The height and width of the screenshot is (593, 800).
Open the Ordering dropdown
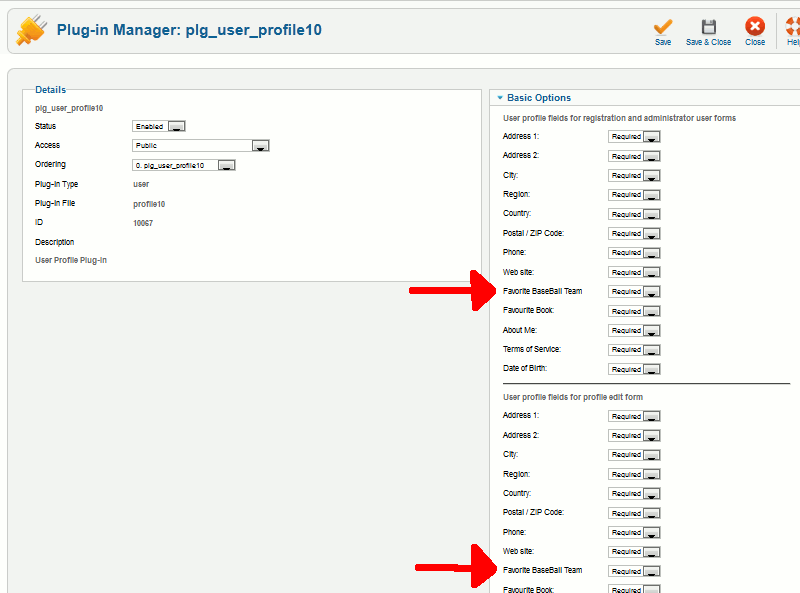click(184, 165)
